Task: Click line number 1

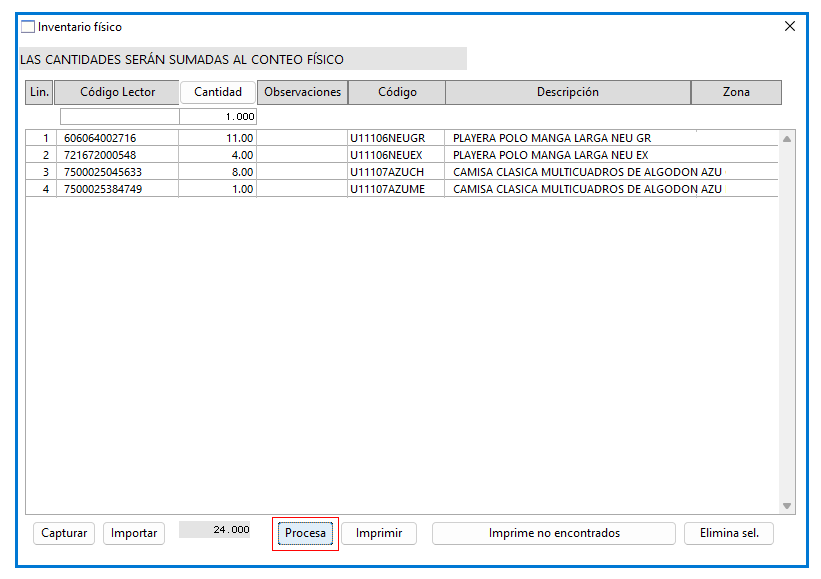Action: 46,138
